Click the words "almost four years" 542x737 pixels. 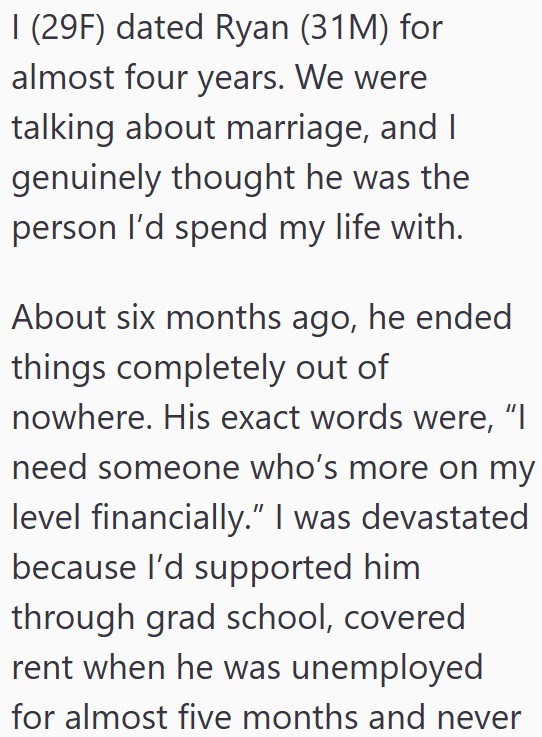(144, 79)
